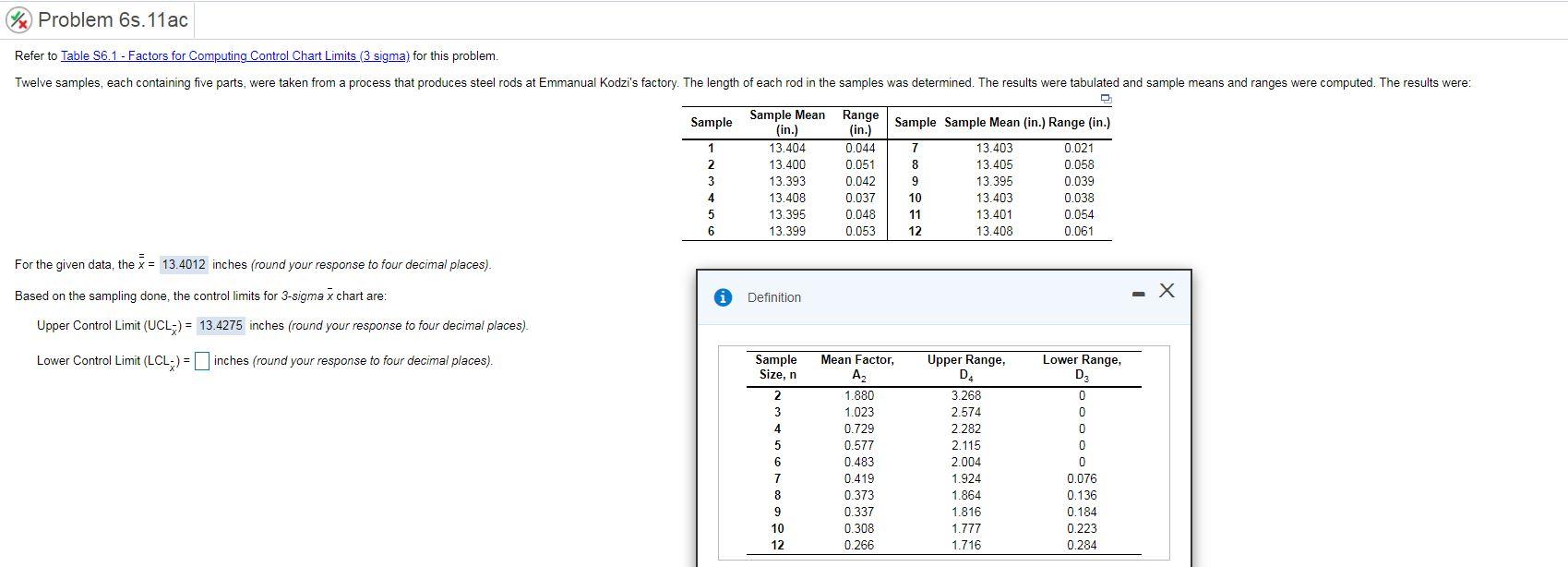Click D4 value 1.864
The image size is (1568, 567).
click(x=966, y=495)
